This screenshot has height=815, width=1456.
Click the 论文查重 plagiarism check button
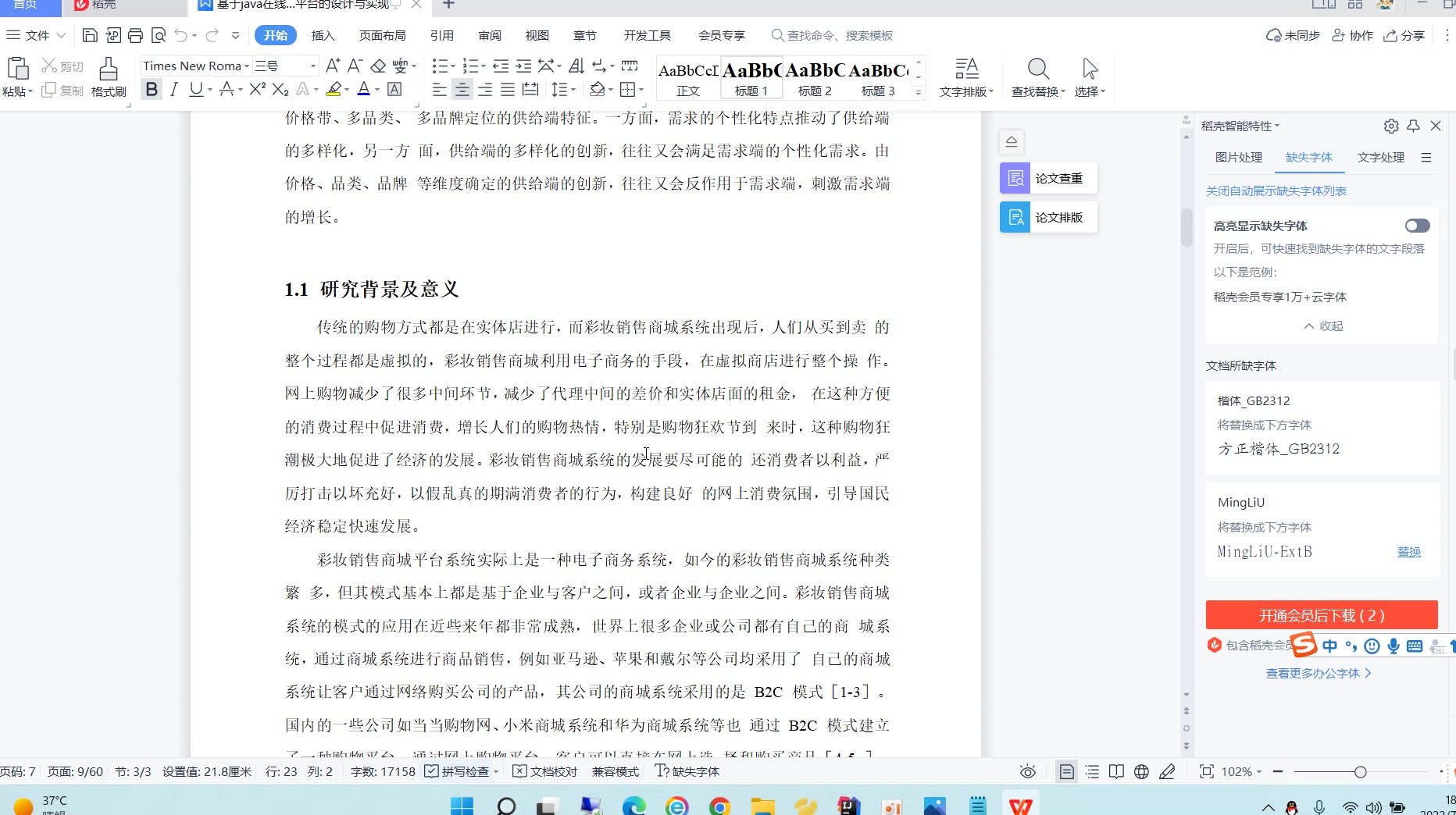1048,178
